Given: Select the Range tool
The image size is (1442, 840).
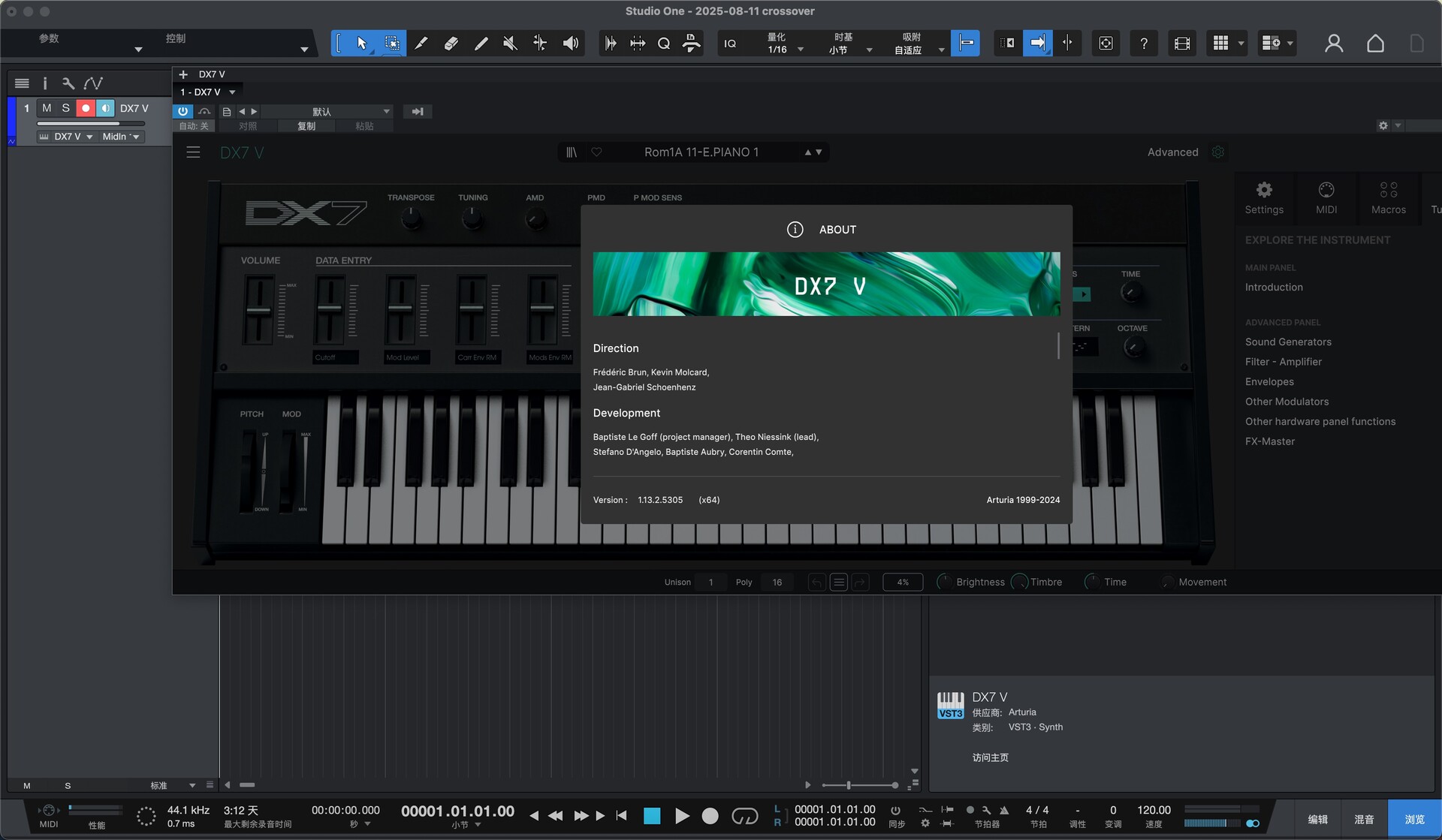Looking at the screenshot, I should (x=391, y=44).
